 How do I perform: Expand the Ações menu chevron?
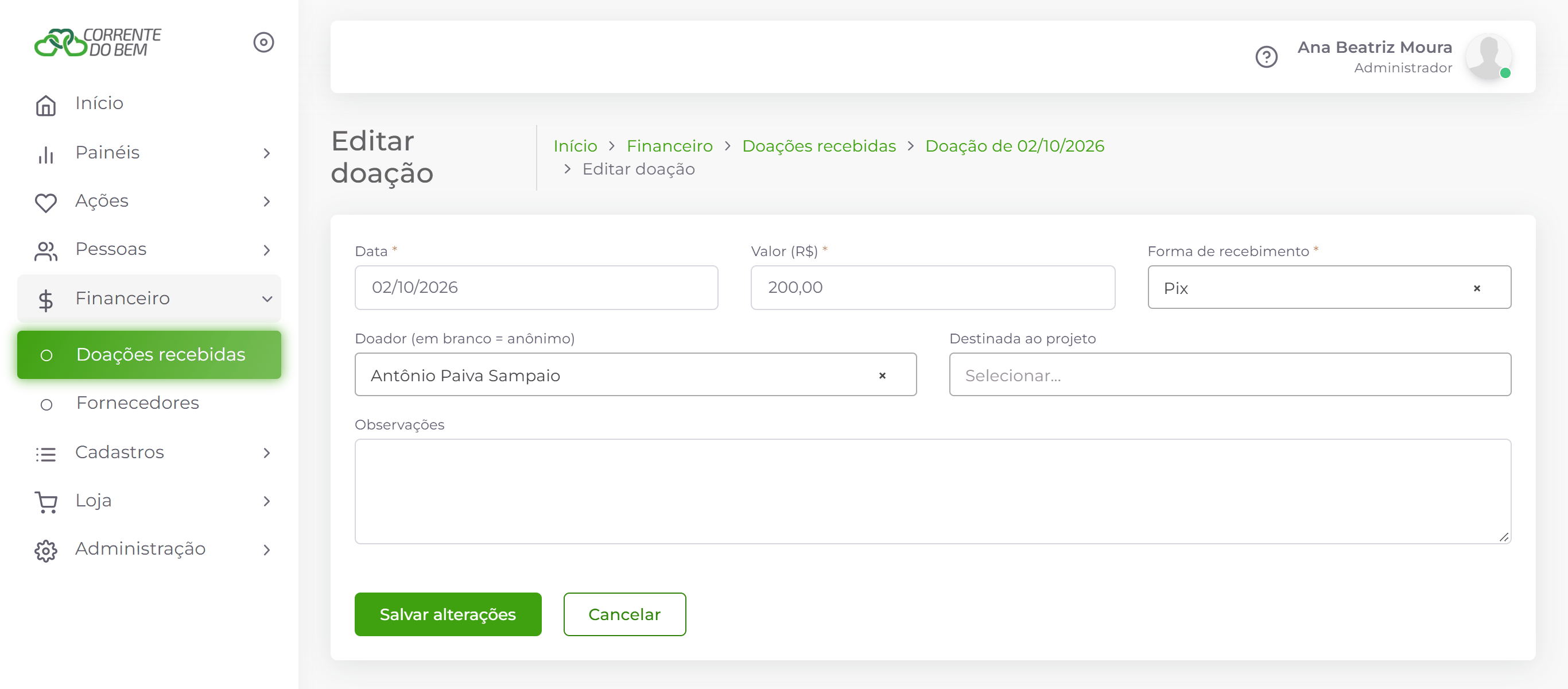(267, 202)
